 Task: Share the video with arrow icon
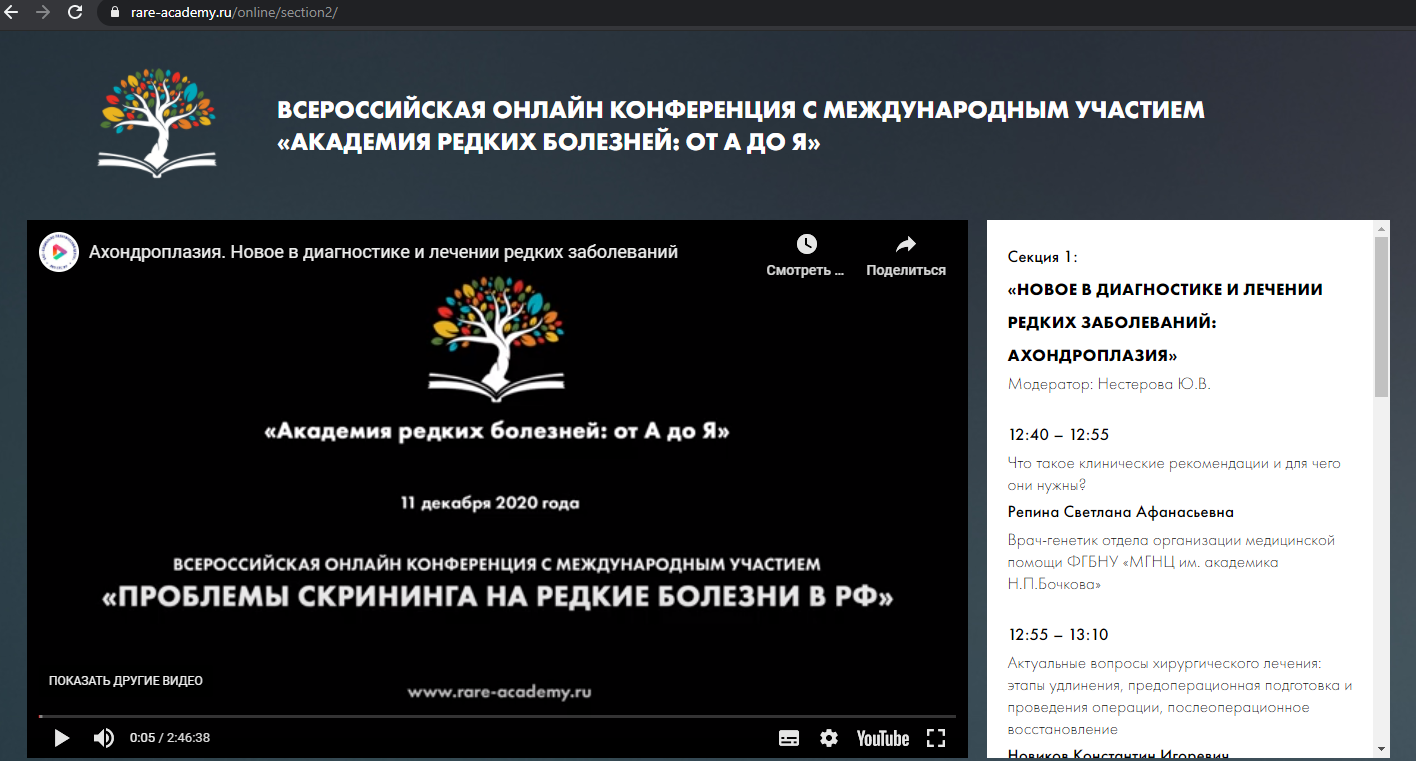(905, 245)
